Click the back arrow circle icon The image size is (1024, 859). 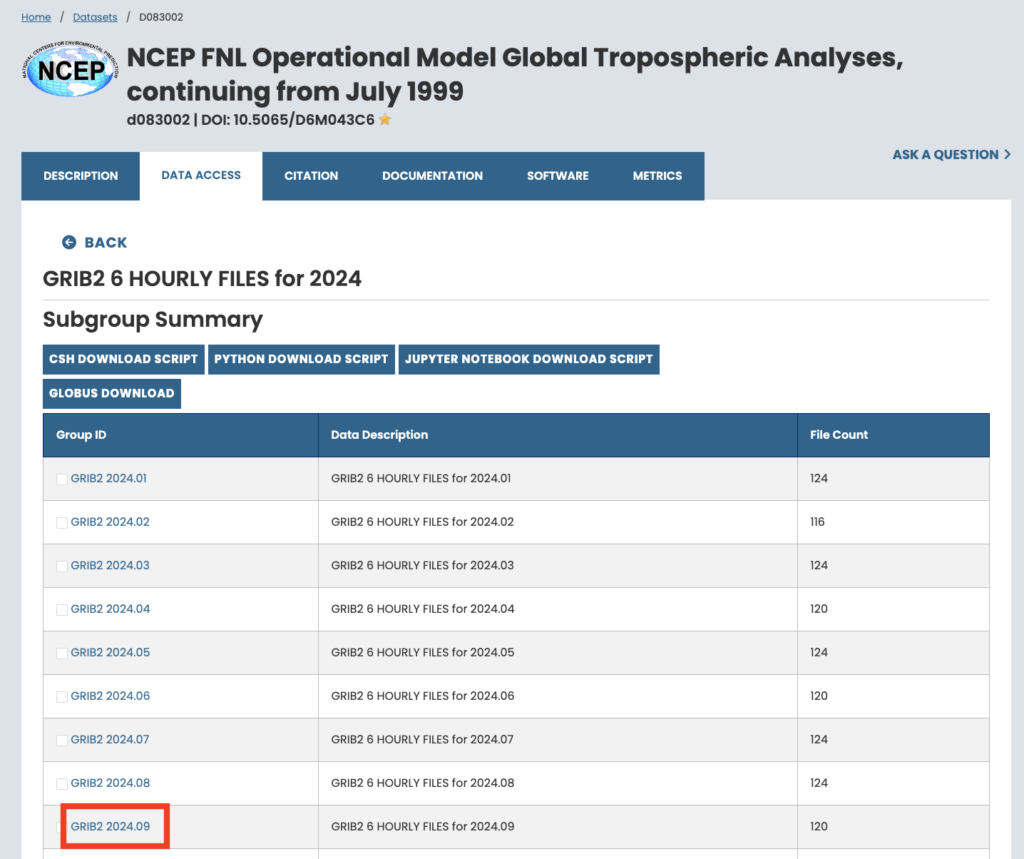click(x=69, y=242)
